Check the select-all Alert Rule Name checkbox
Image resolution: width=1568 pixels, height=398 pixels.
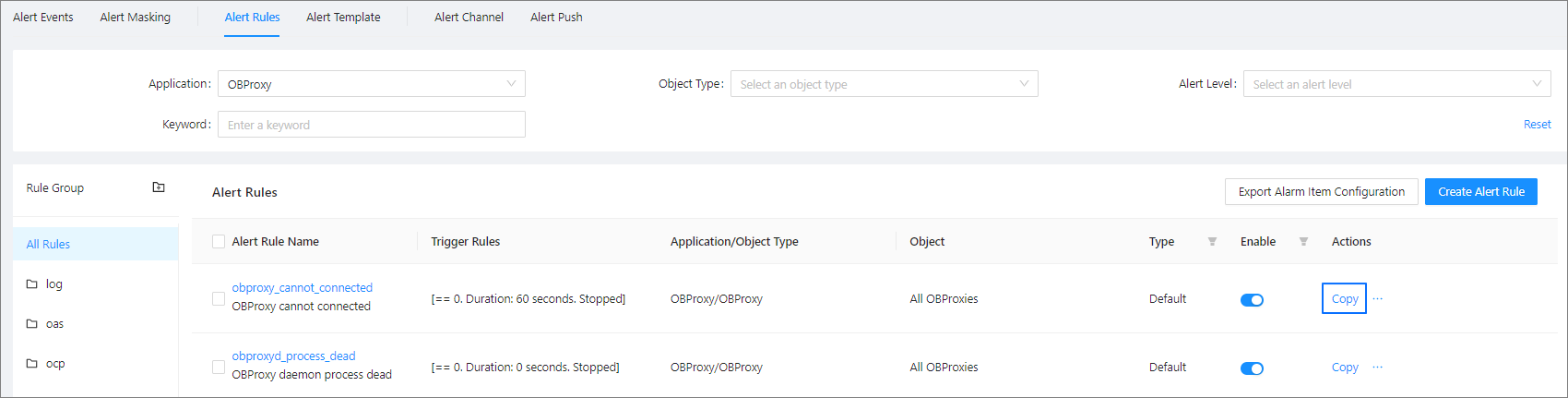point(219,242)
